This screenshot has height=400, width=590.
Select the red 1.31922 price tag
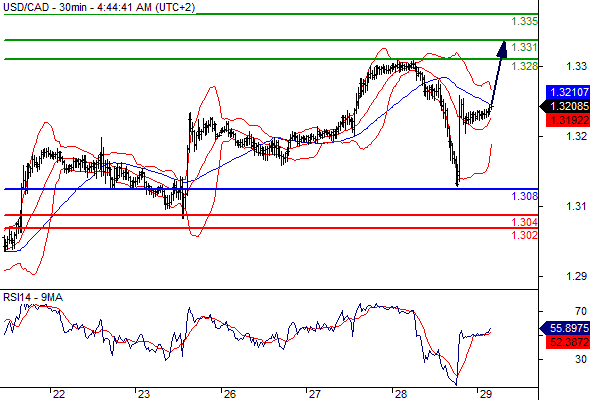click(x=569, y=120)
